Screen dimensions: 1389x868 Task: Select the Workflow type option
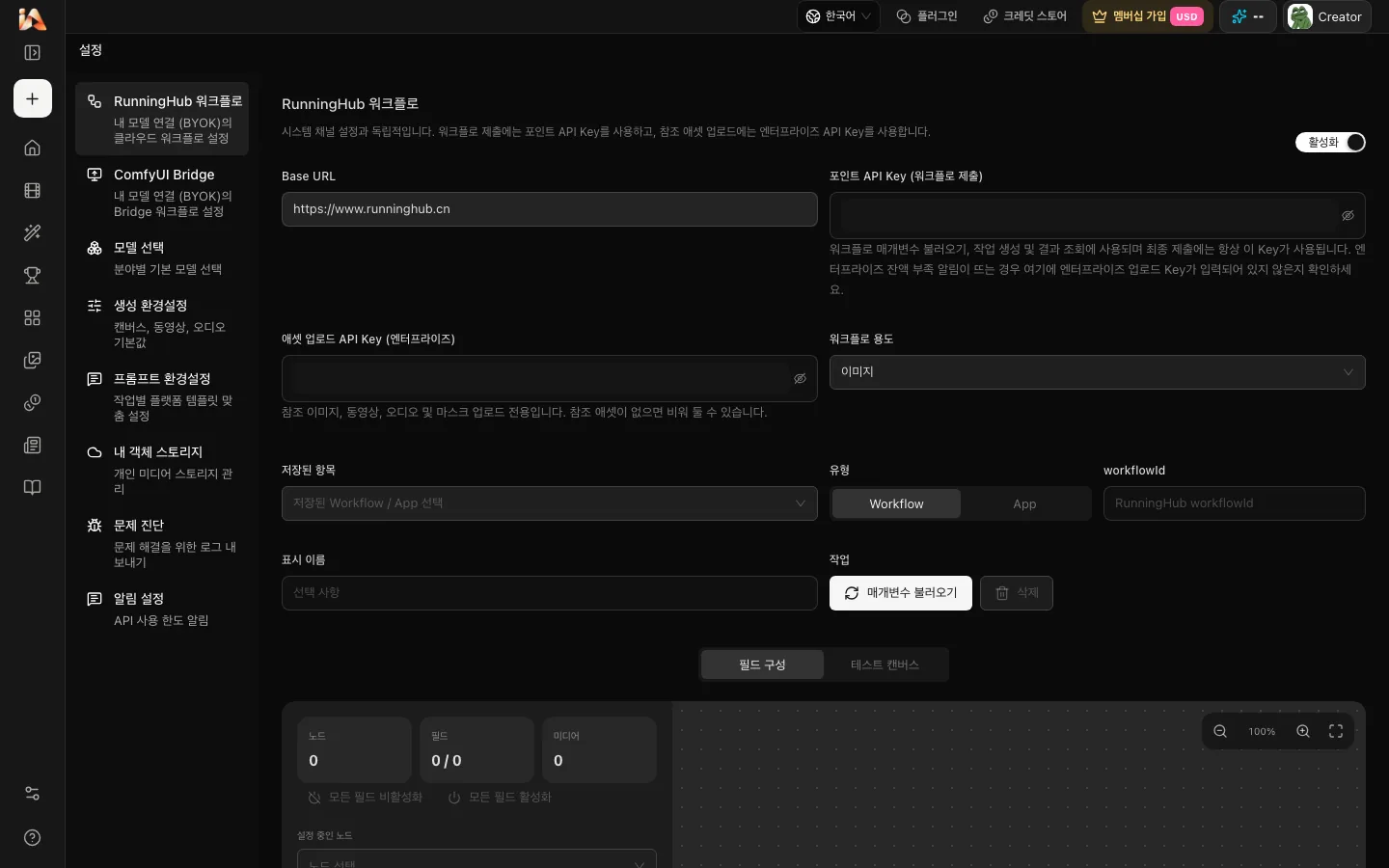[896, 503]
